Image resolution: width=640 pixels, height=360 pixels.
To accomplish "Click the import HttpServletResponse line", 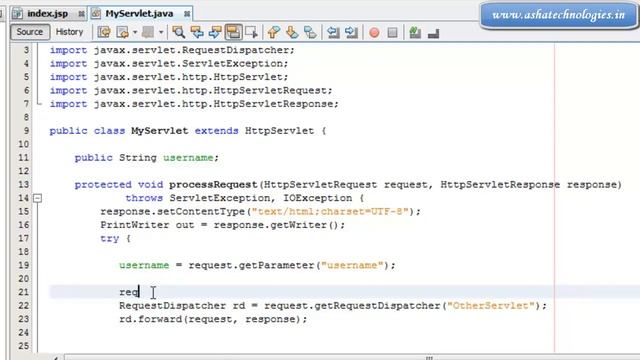I will coord(194,104).
